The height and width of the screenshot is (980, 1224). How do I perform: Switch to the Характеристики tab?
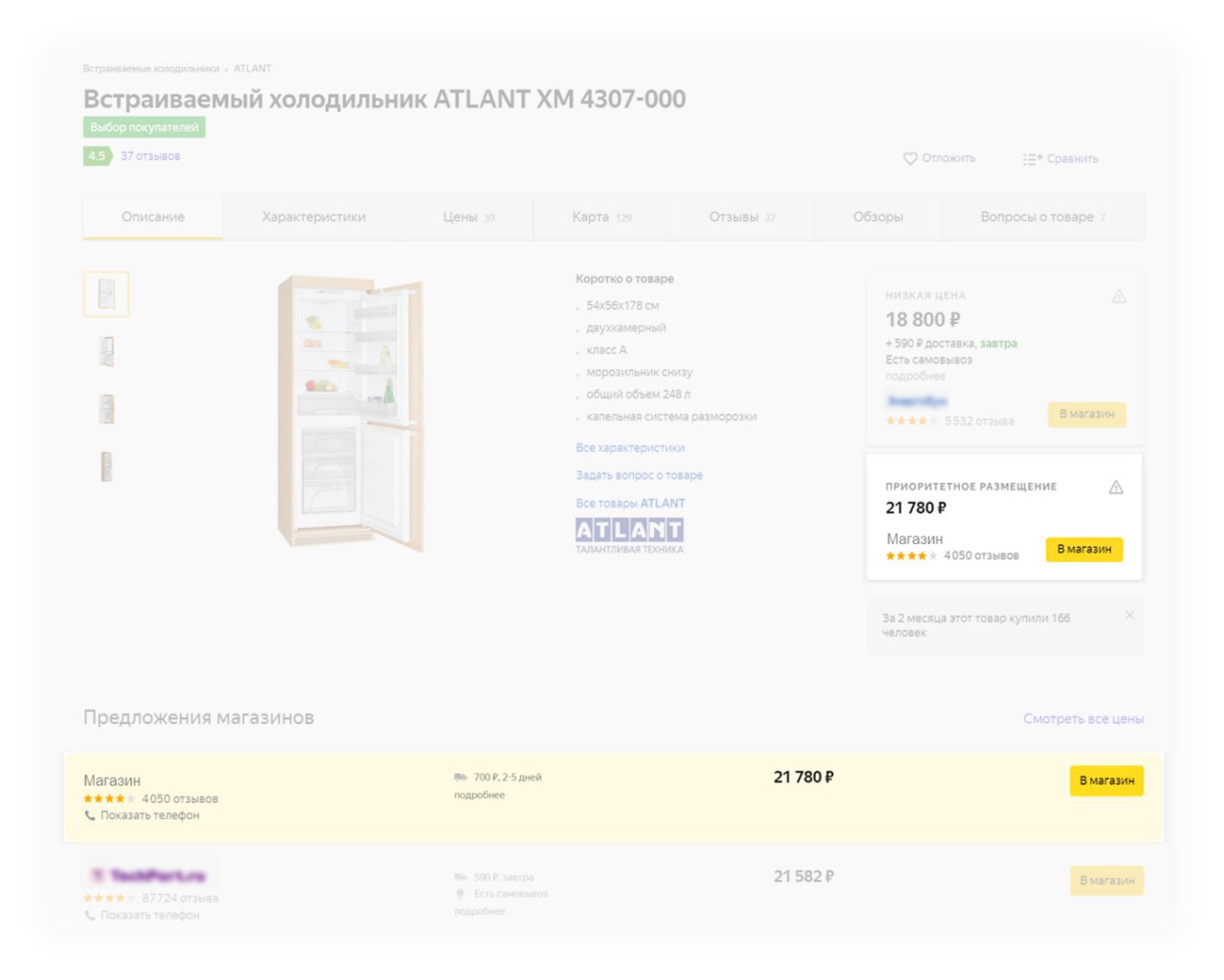(x=314, y=217)
